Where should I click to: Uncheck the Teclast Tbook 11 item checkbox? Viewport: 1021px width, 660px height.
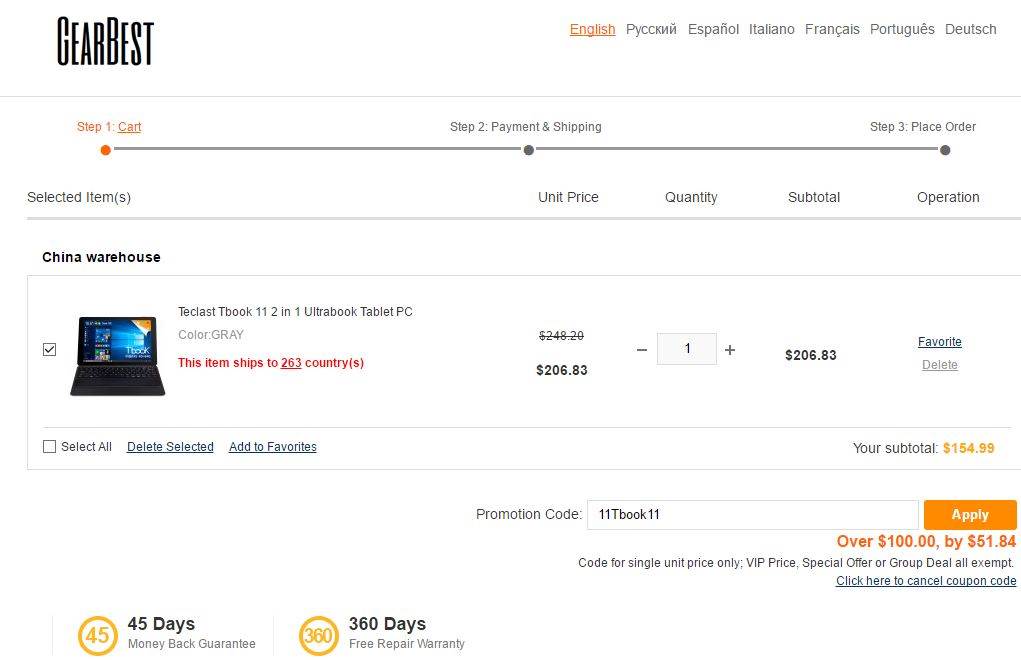pyautogui.click(x=50, y=350)
